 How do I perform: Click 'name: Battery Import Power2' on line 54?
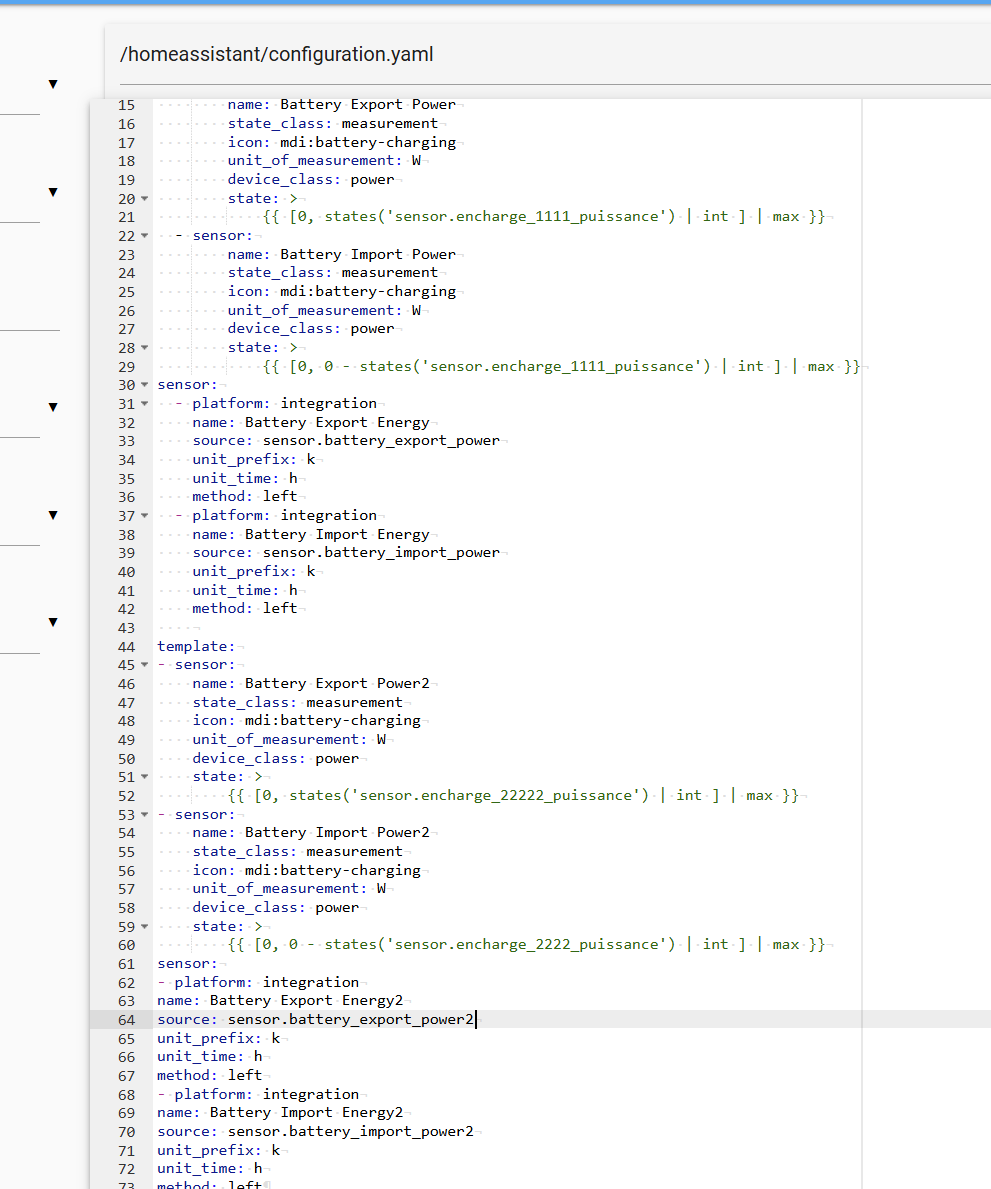point(311,833)
